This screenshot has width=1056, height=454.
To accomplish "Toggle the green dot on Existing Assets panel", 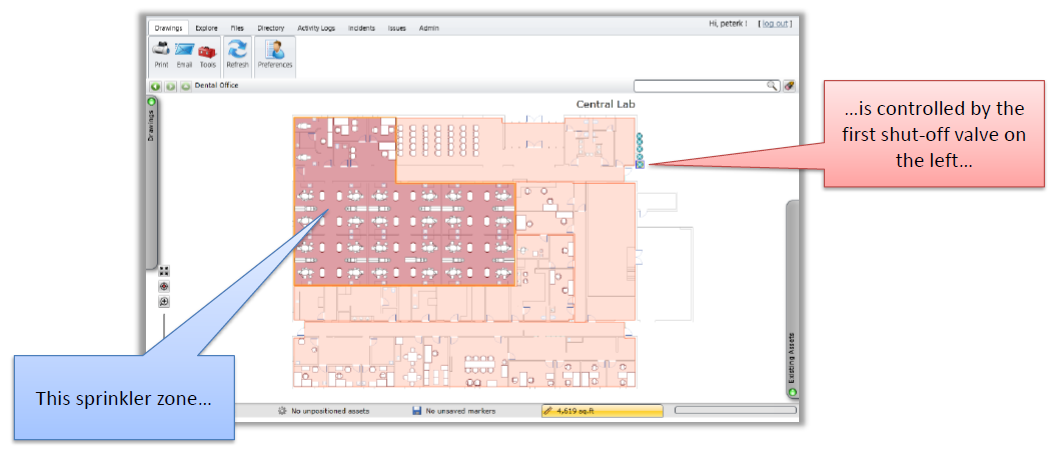I will point(793,393).
